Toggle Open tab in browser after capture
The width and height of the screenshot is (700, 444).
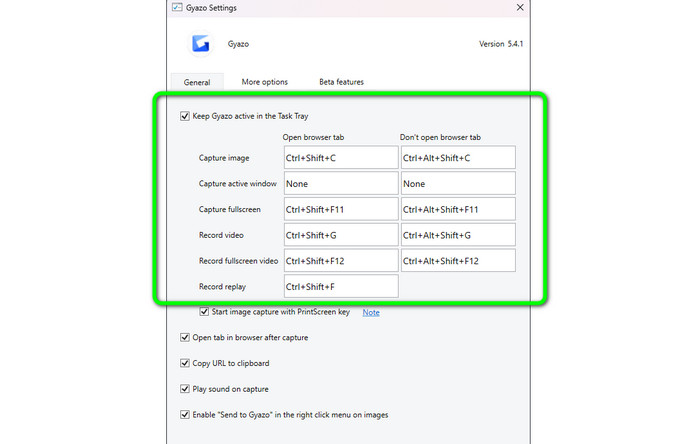(185, 337)
